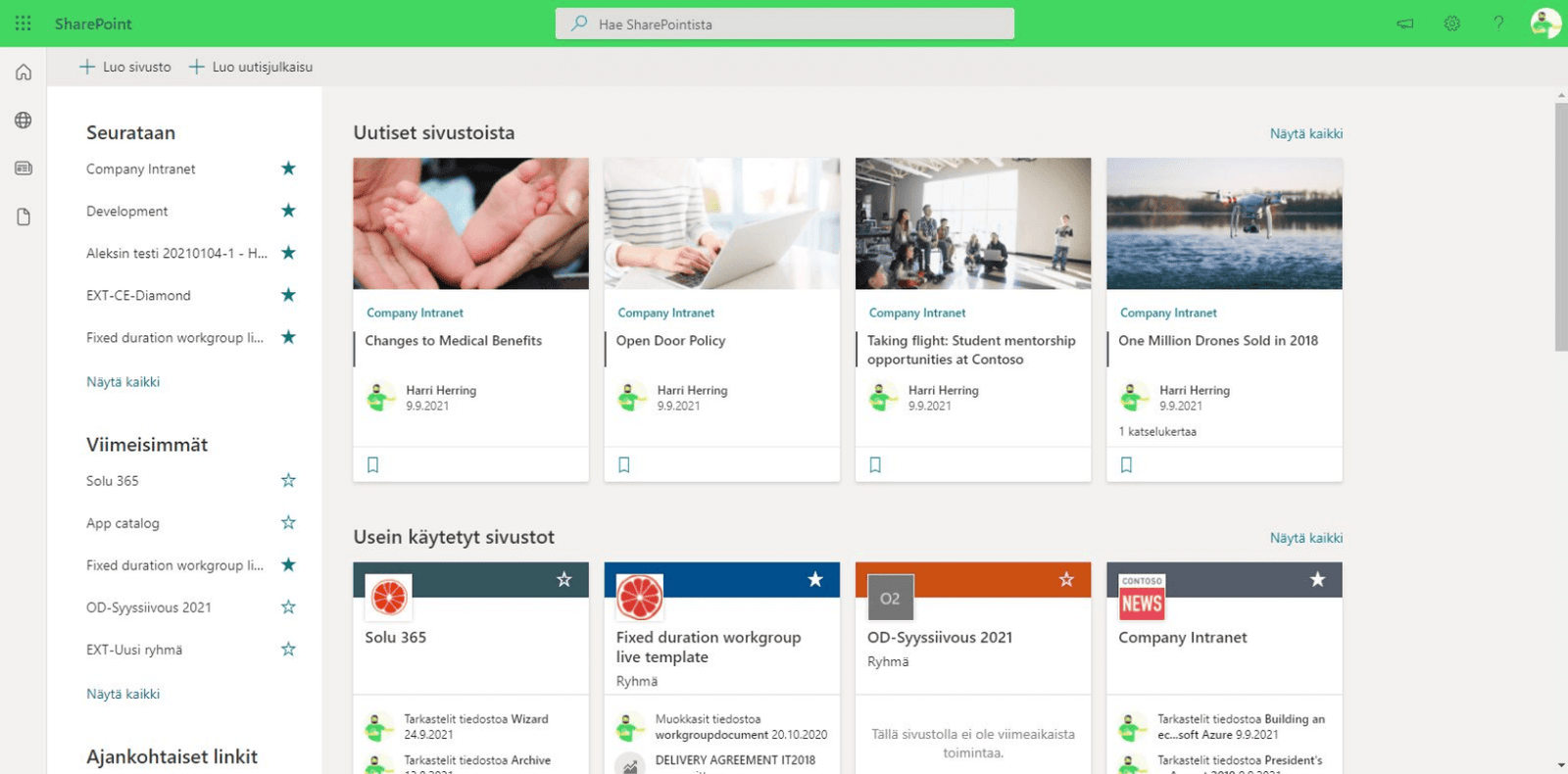Open the megaphone notifications icon

1405,24
